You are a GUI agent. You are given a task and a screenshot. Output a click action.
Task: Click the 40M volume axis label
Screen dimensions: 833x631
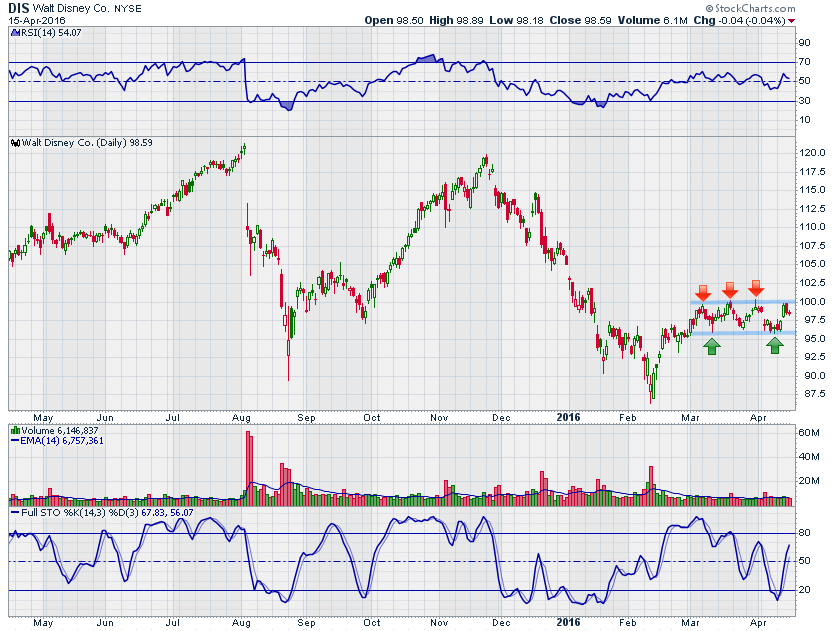pos(809,457)
